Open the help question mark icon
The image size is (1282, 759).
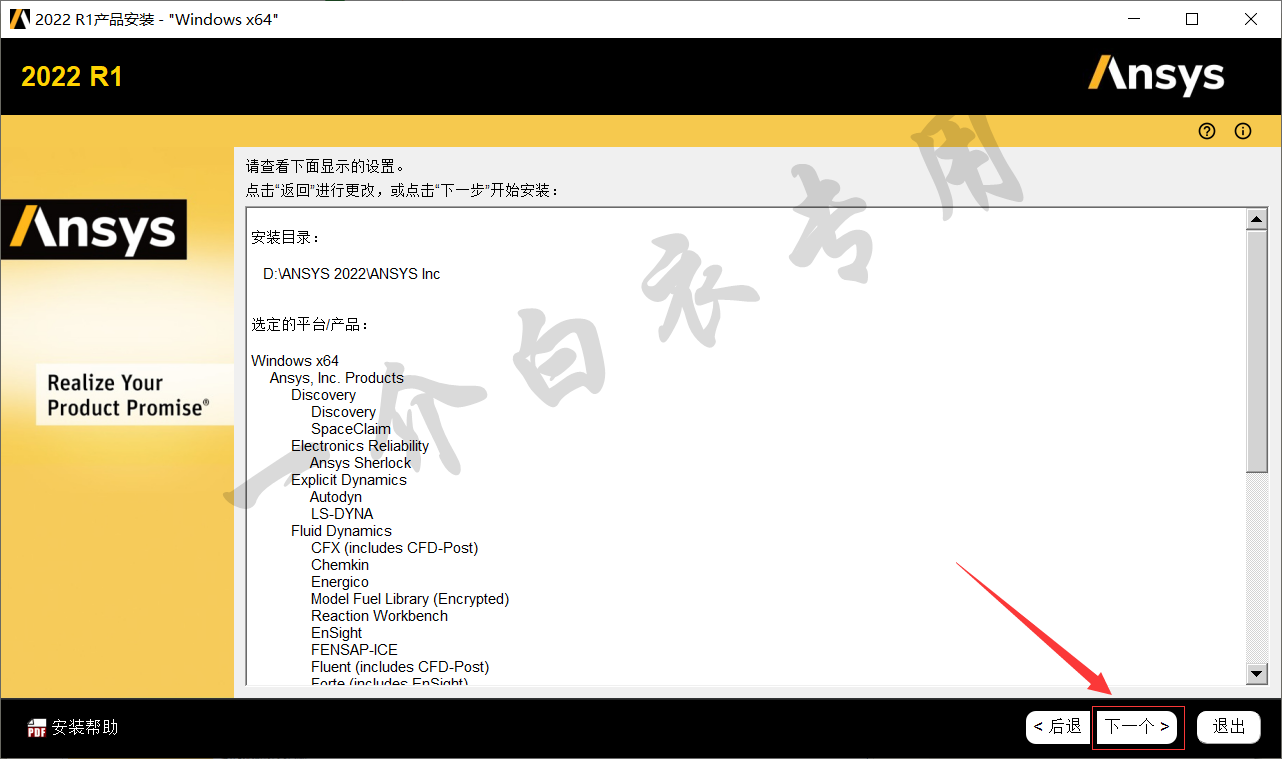(x=1207, y=131)
